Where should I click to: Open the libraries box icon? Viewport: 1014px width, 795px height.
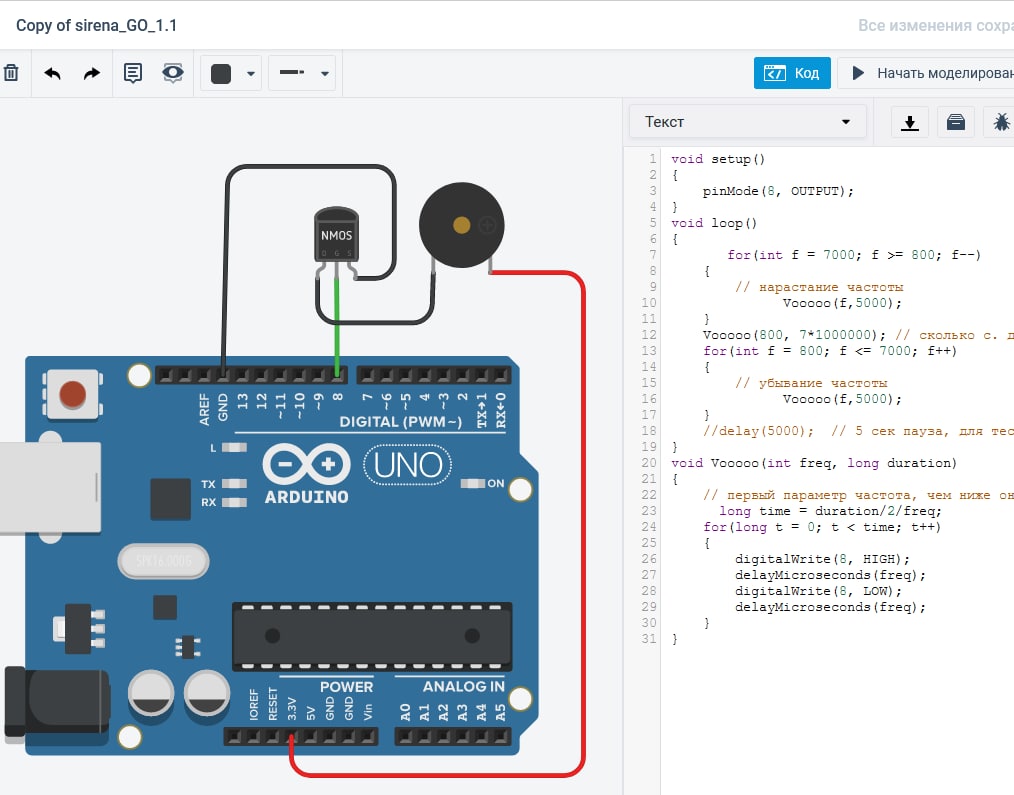coord(956,122)
